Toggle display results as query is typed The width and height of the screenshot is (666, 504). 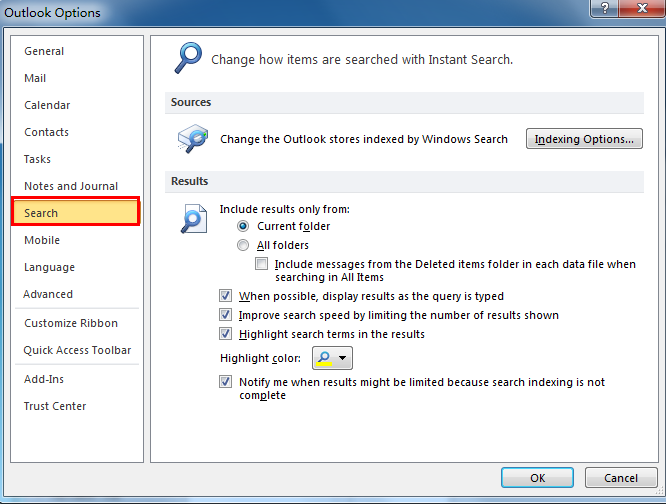[225, 296]
